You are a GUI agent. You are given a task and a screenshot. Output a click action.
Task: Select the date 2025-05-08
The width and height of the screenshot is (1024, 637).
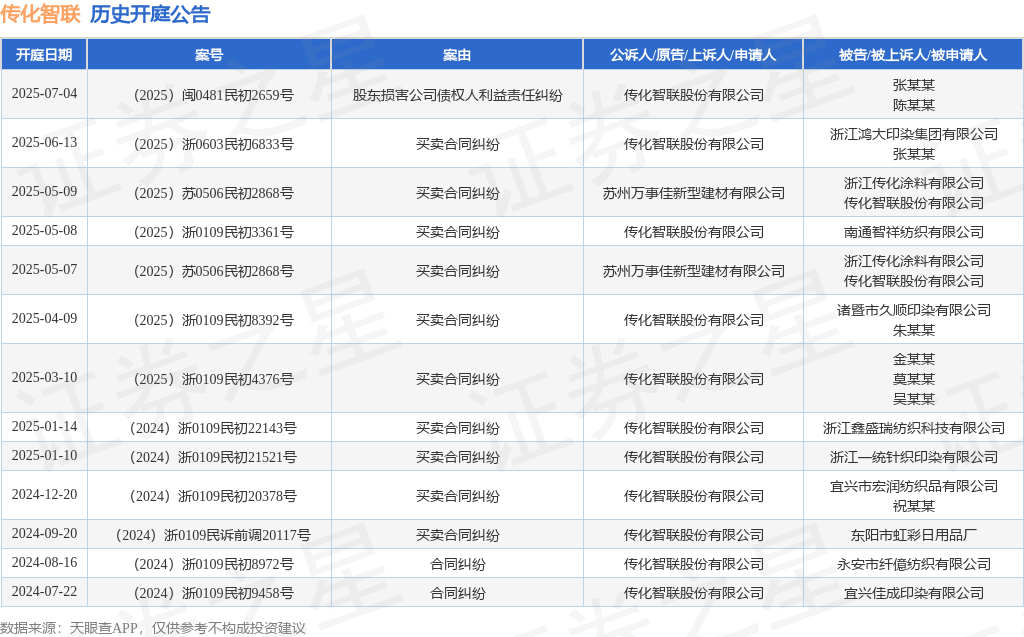click(44, 231)
